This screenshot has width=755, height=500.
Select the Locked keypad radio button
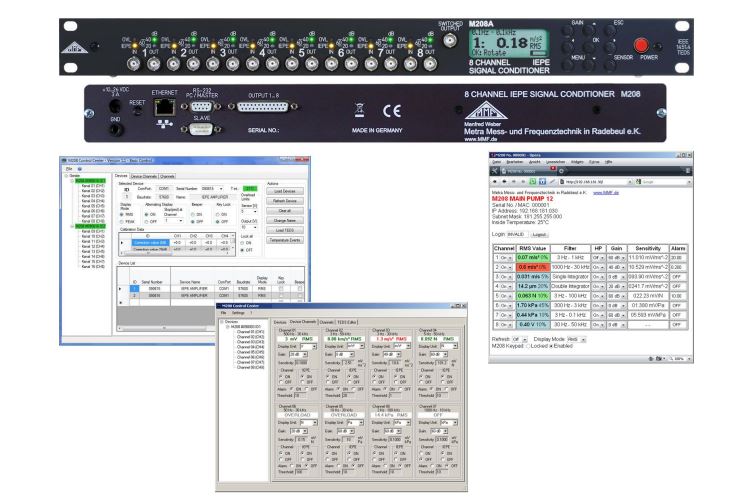[x=528, y=346]
